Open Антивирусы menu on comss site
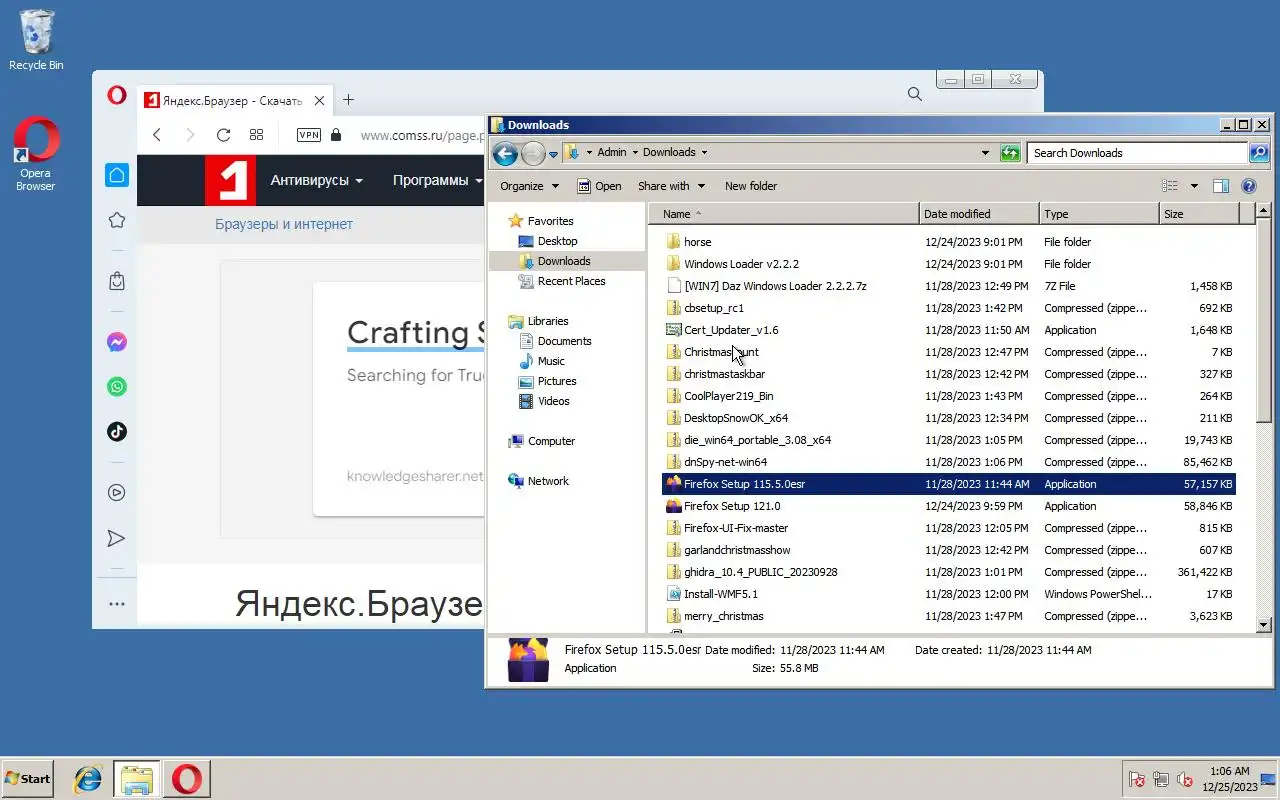 316,180
